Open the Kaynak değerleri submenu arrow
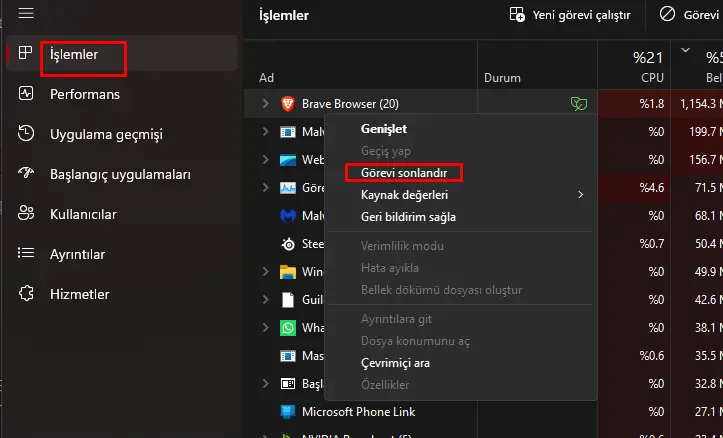Viewport: 723px width, 438px height. pos(581,195)
